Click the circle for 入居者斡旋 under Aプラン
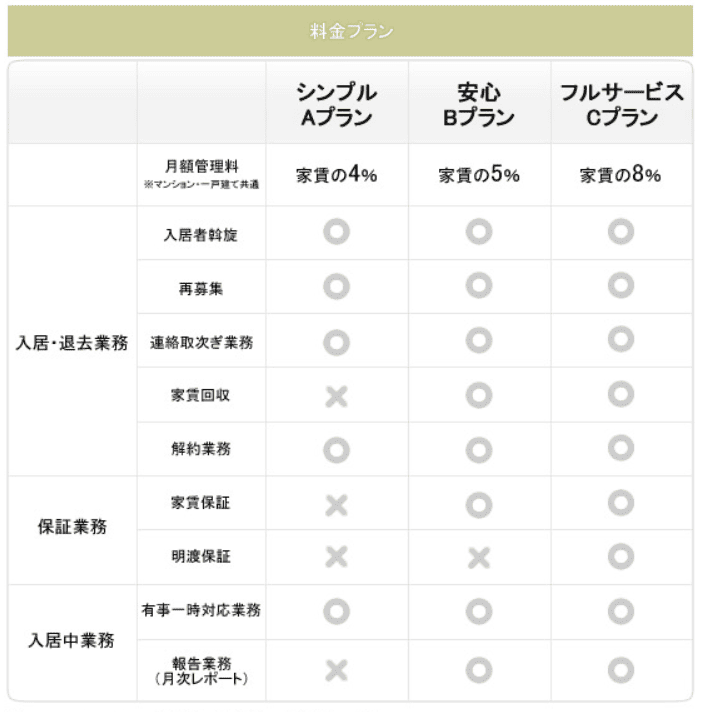Image resolution: width=708 pixels, height=712 pixels. (337, 234)
